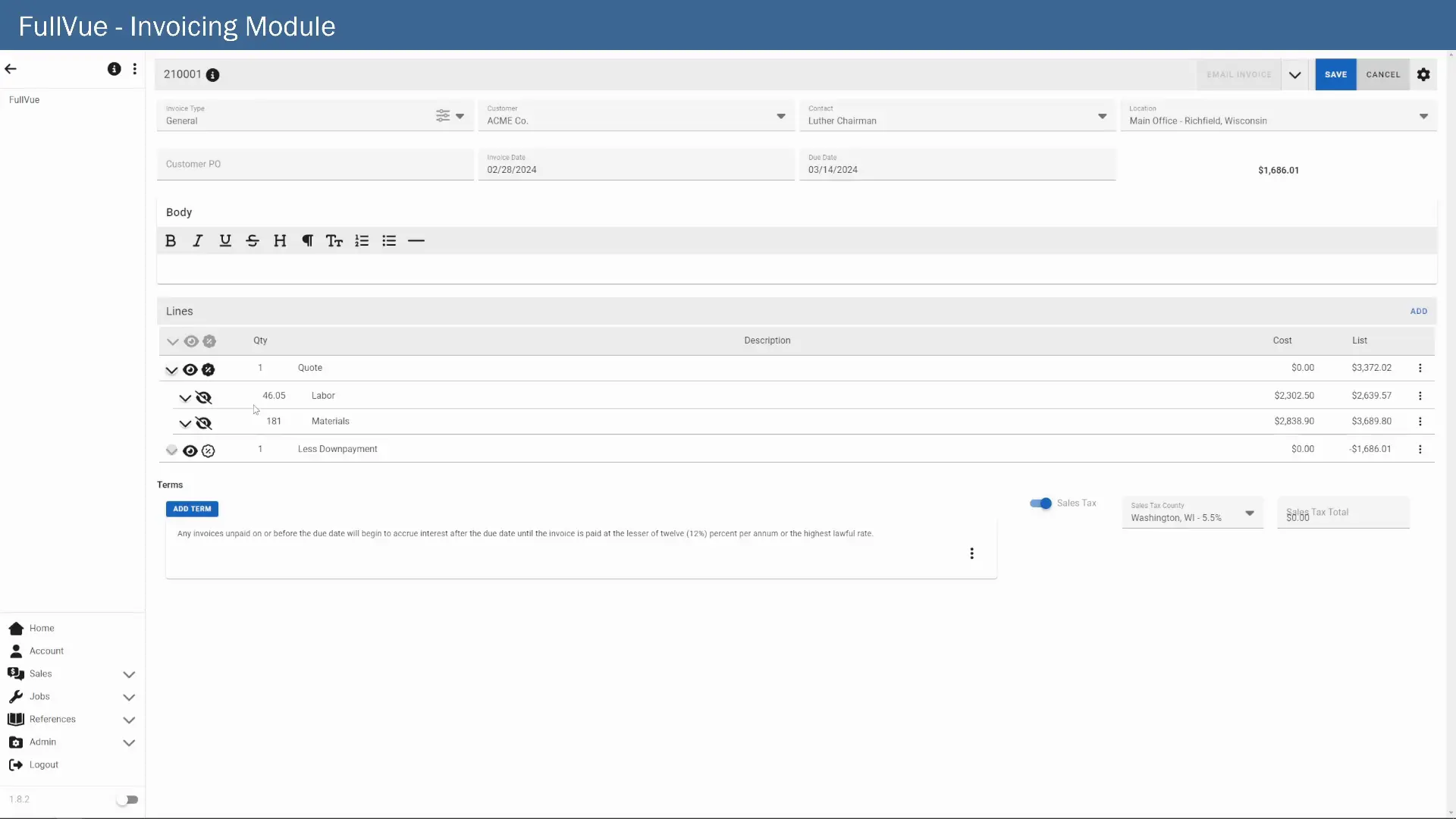The width and height of the screenshot is (1456, 819).
Task: Open the Sales menu item
Action: click(41, 674)
